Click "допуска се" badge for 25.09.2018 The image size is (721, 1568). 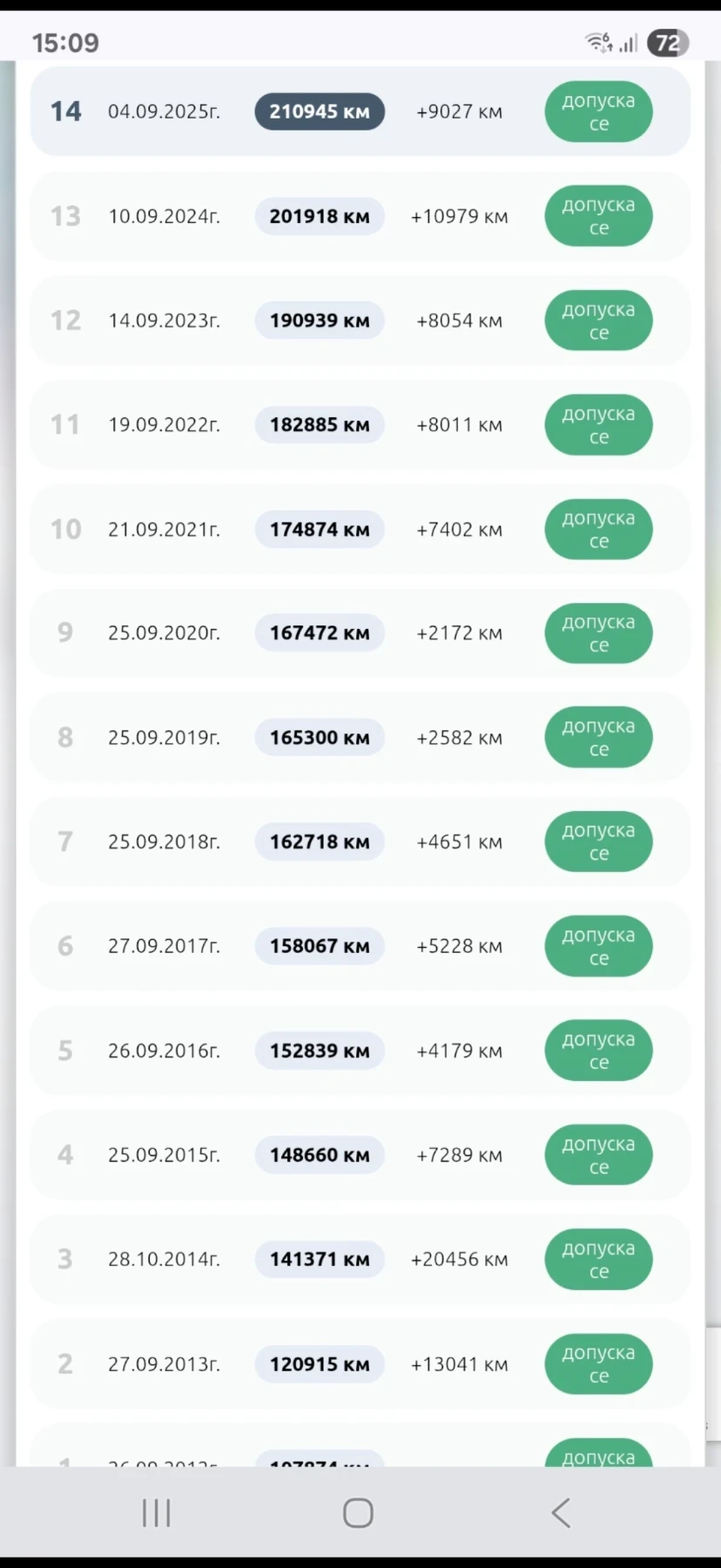coord(598,841)
